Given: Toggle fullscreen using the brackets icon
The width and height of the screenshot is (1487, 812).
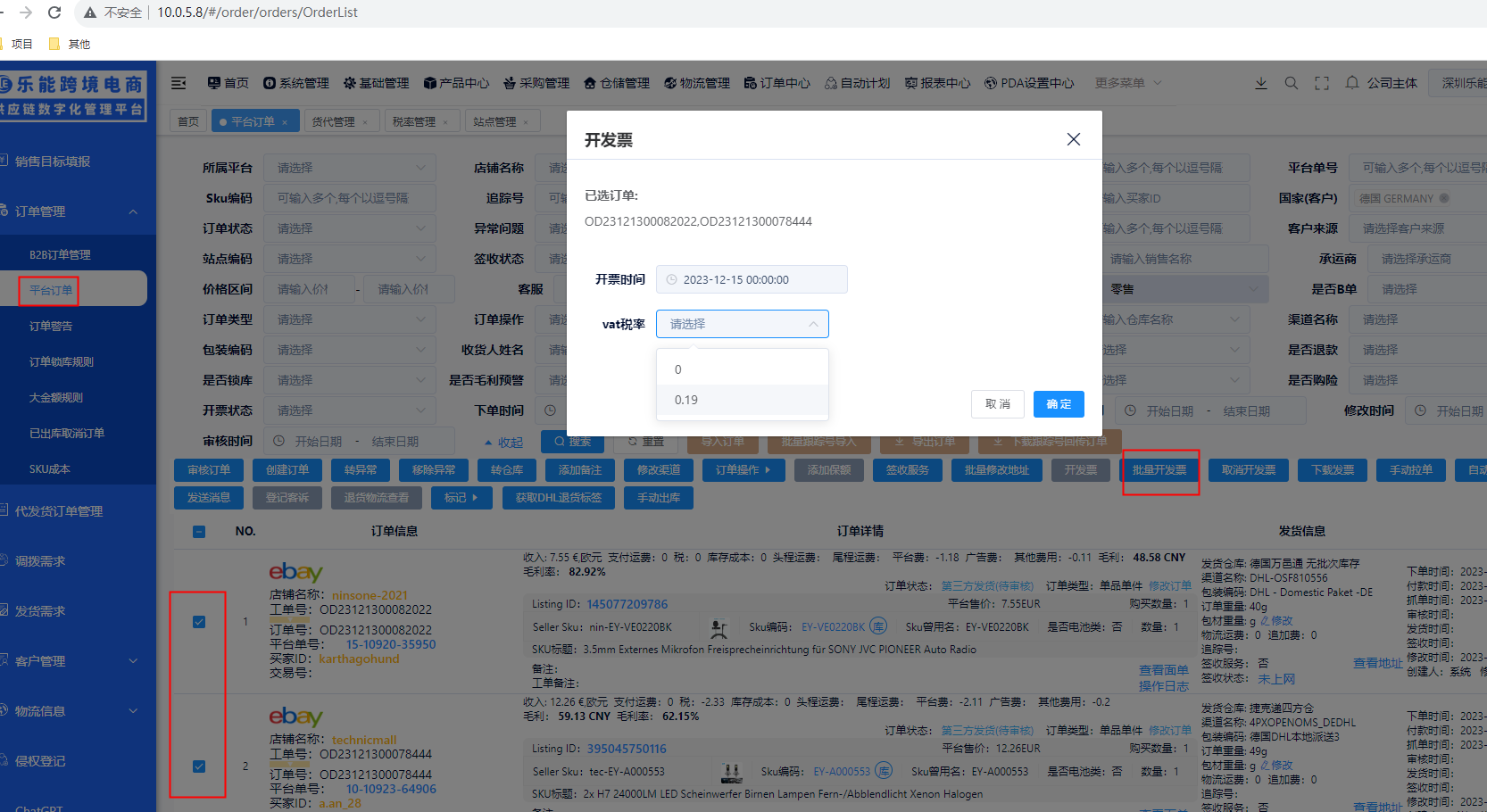Looking at the screenshot, I should point(1322,82).
